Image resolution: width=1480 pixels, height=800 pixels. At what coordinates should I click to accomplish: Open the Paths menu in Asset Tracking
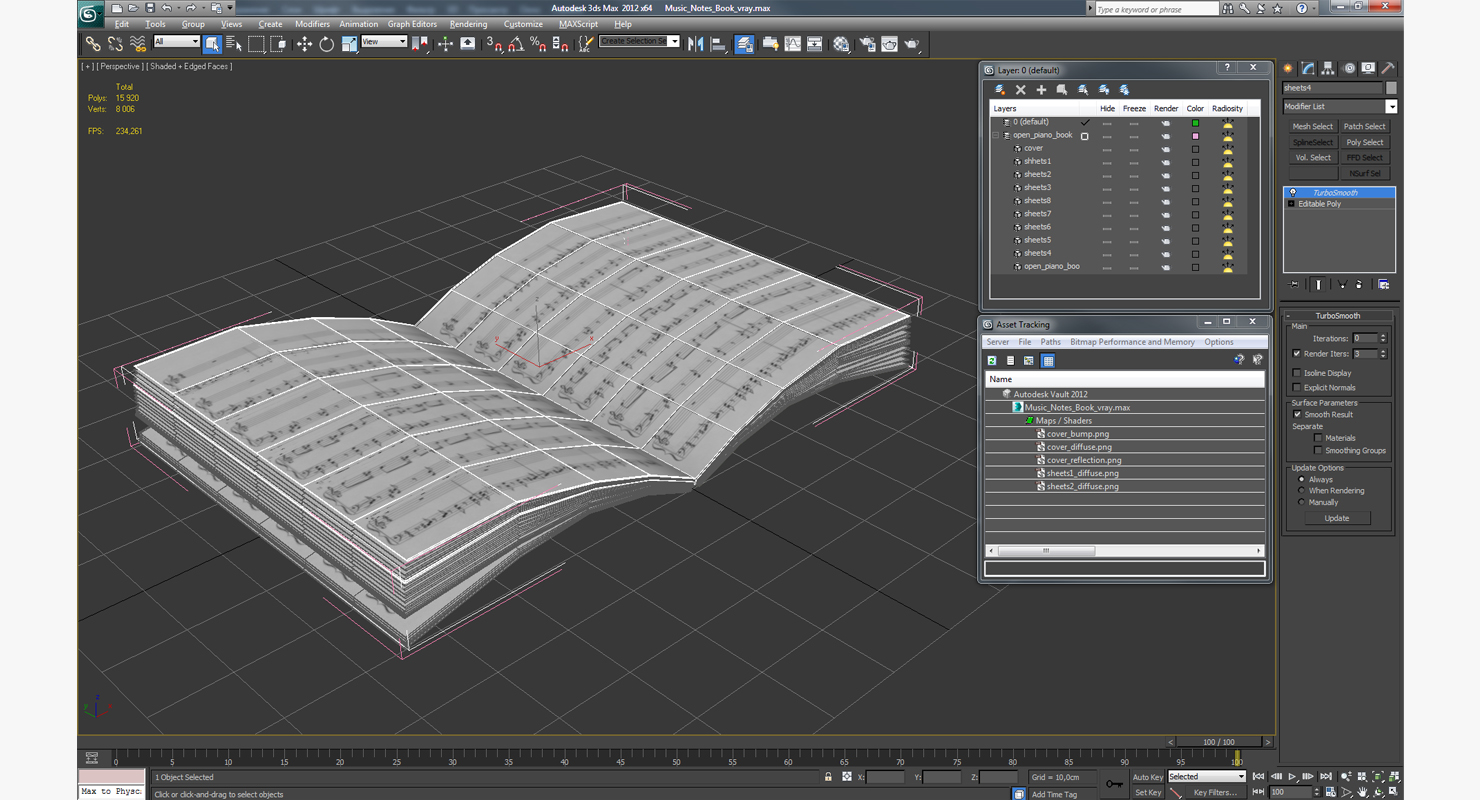click(1050, 342)
